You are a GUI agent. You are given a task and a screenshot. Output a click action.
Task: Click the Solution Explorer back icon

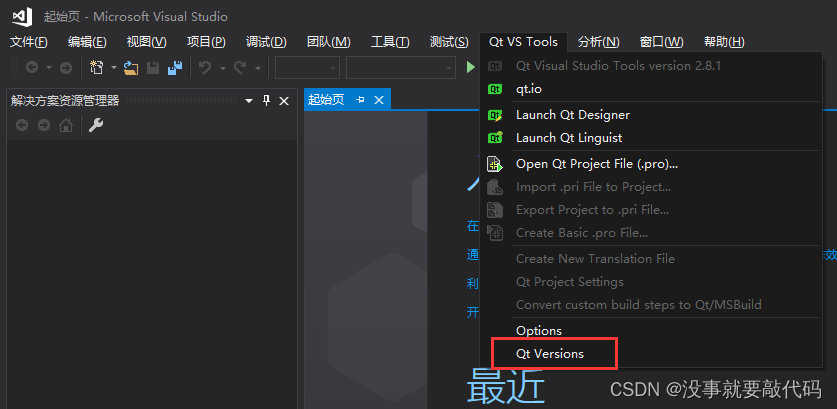click(22, 125)
